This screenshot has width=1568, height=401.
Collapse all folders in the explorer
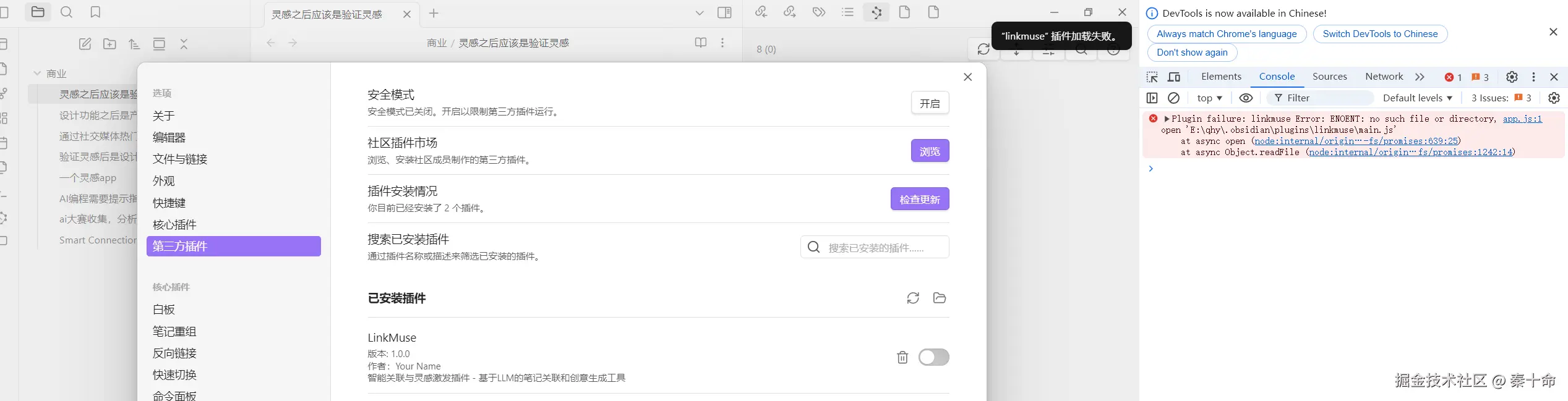tap(184, 44)
